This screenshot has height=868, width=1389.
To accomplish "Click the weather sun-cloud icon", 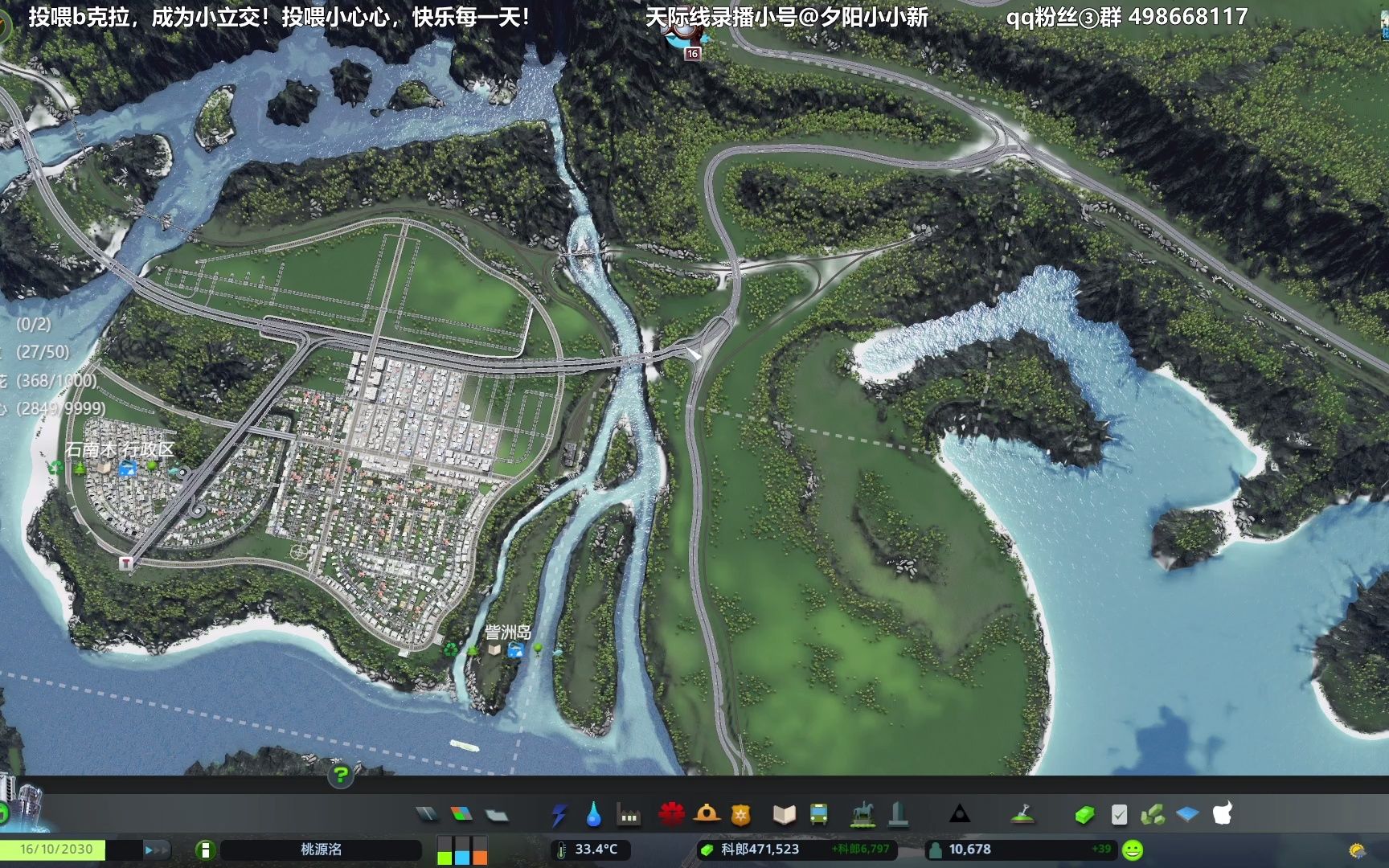I will click(x=1357, y=850).
